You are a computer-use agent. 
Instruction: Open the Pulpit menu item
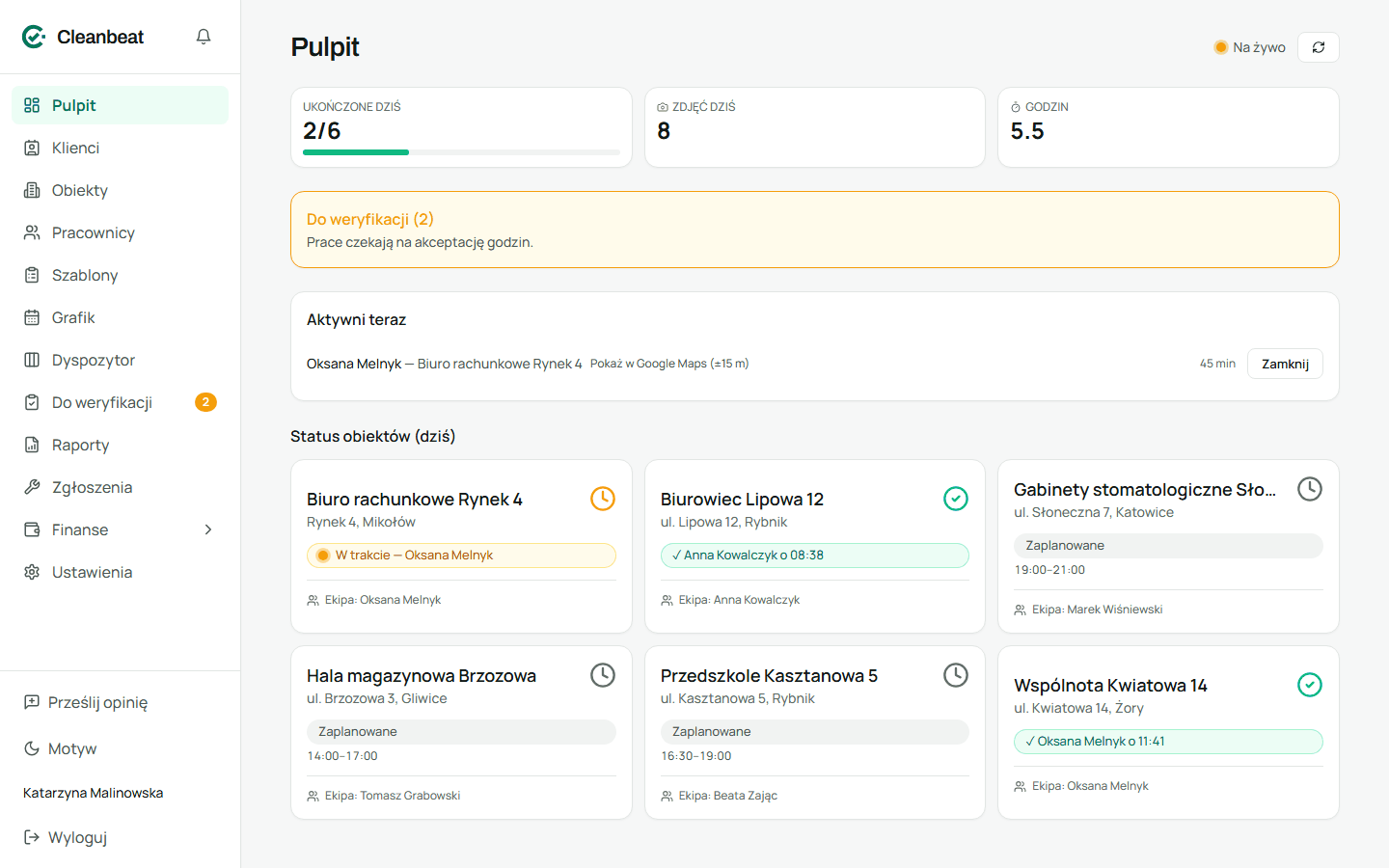tap(120, 105)
